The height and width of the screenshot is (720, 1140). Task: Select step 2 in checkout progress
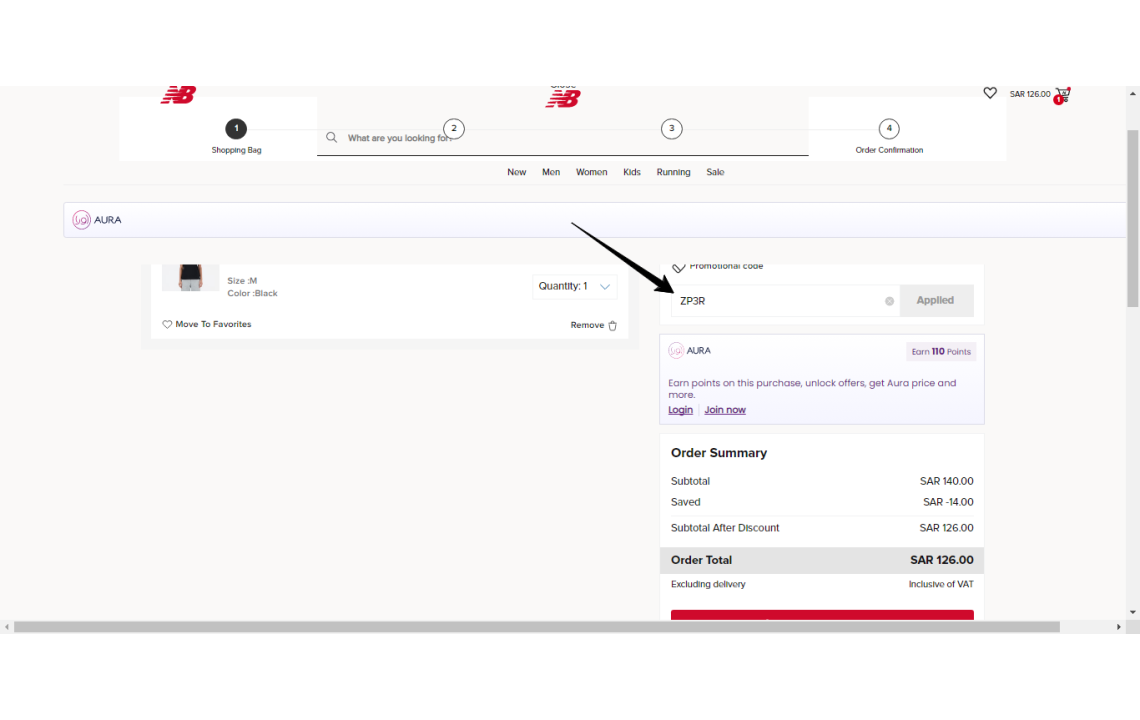click(x=454, y=129)
